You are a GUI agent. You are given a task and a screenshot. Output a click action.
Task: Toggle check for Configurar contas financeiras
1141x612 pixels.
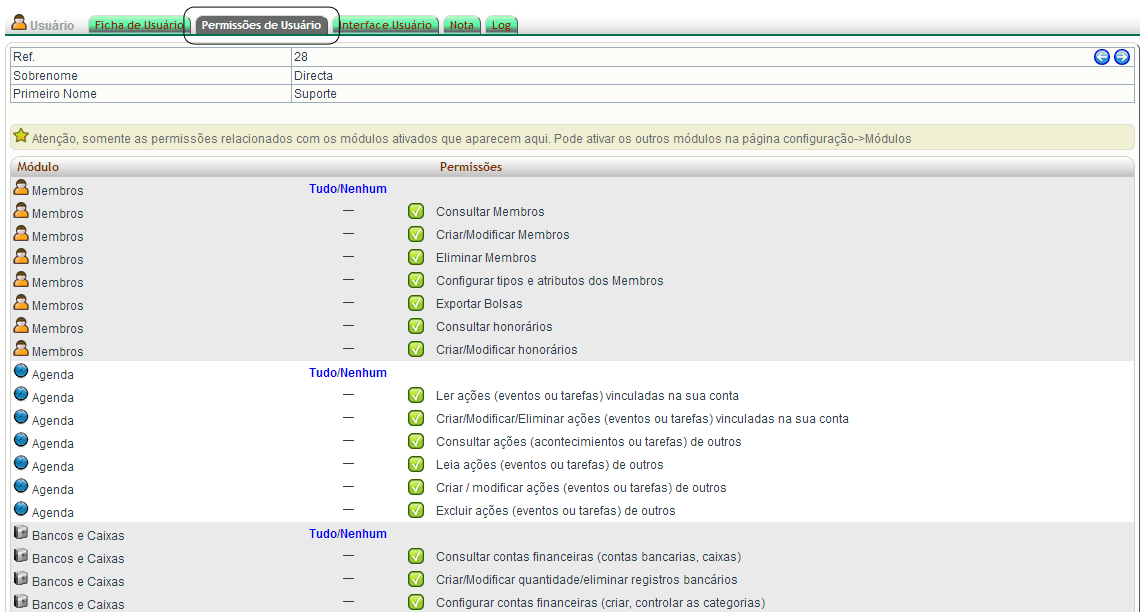[x=416, y=603]
